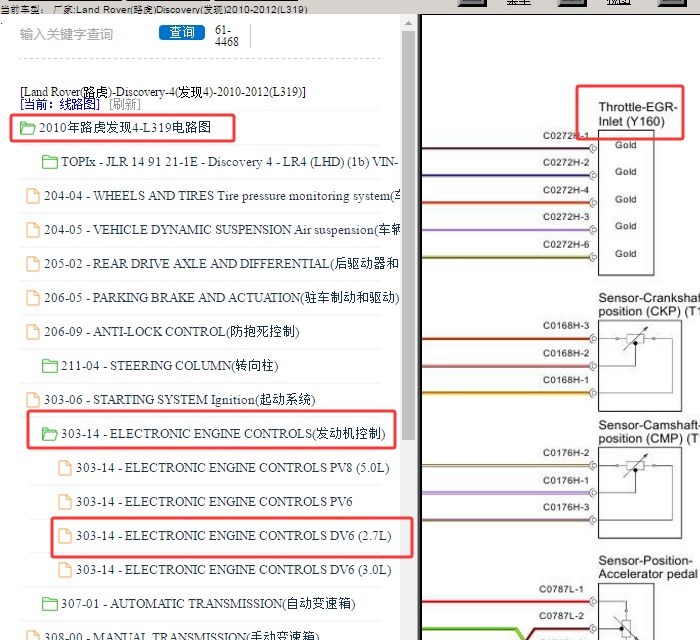Screen dimensions: 700x640
Task: Click document icon beside 206-09 Anti-Lock Control
Action: click(x=33, y=331)
